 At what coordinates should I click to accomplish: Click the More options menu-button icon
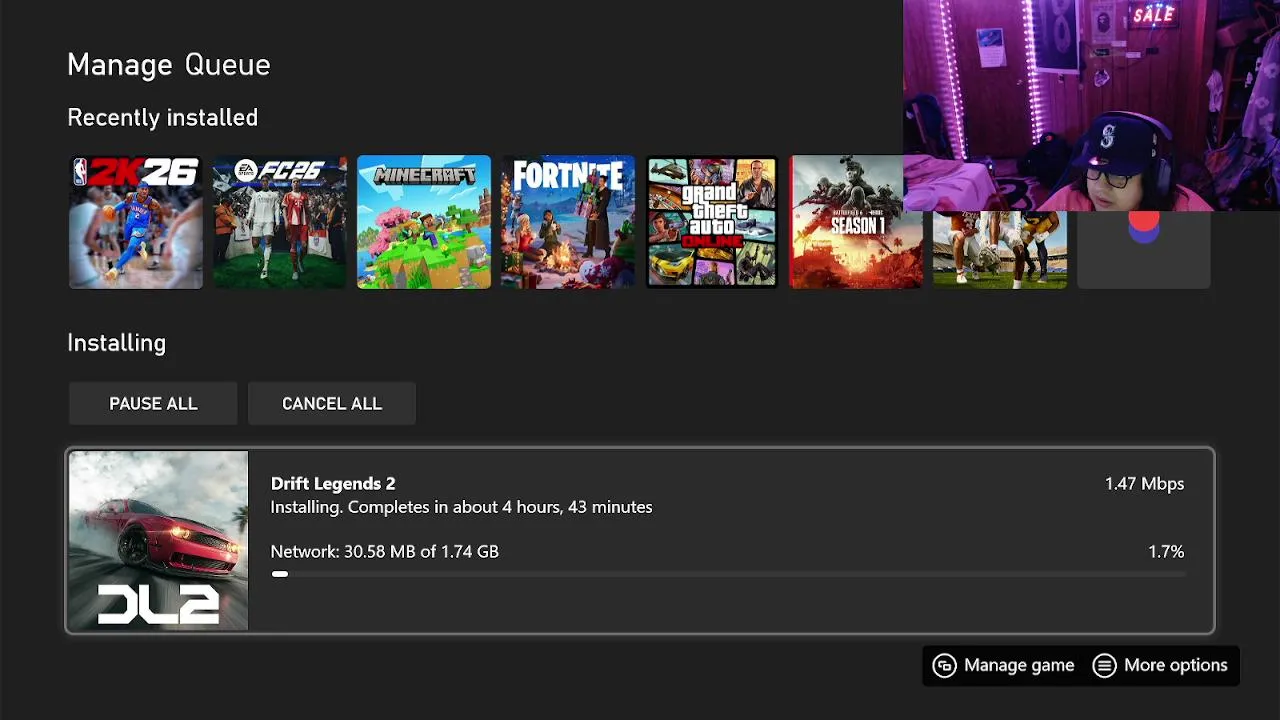coord(1104,666)
